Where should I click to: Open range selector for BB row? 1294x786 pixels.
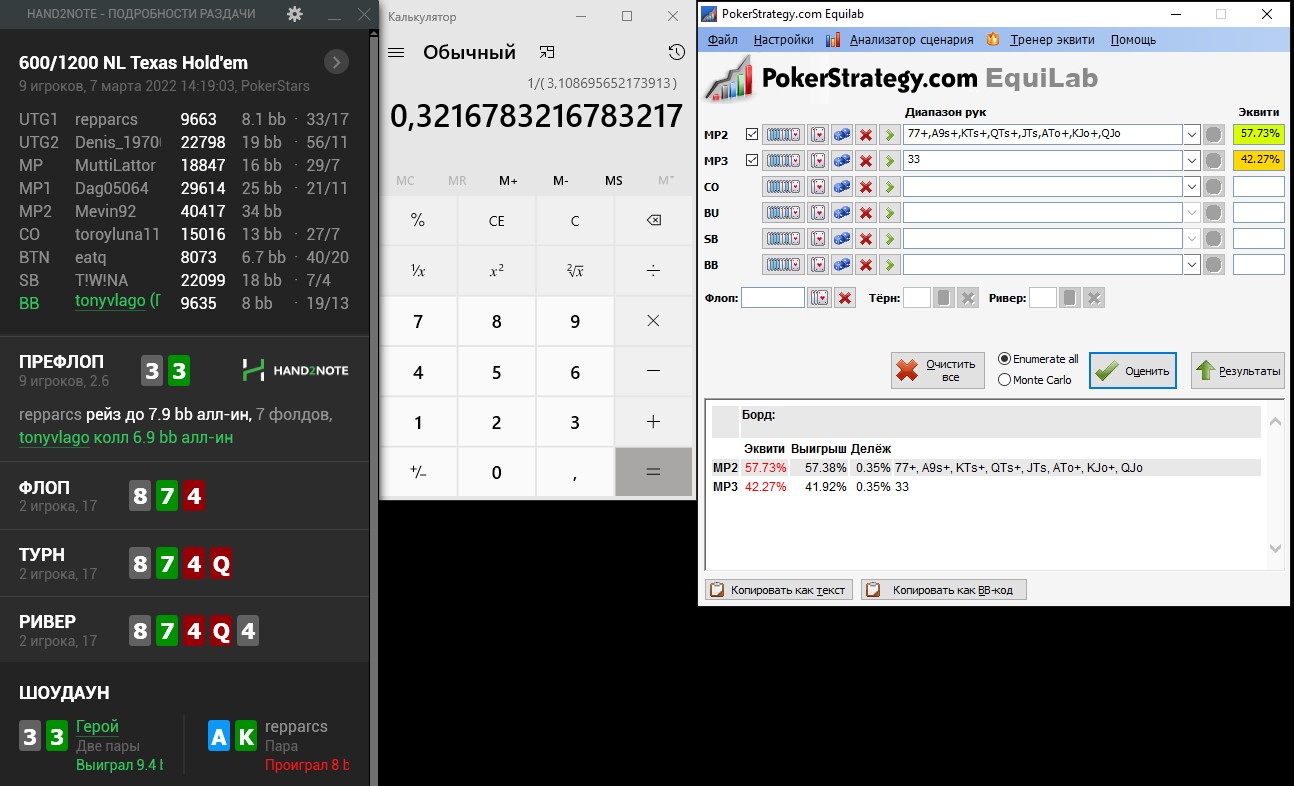[x=783, y=265]
